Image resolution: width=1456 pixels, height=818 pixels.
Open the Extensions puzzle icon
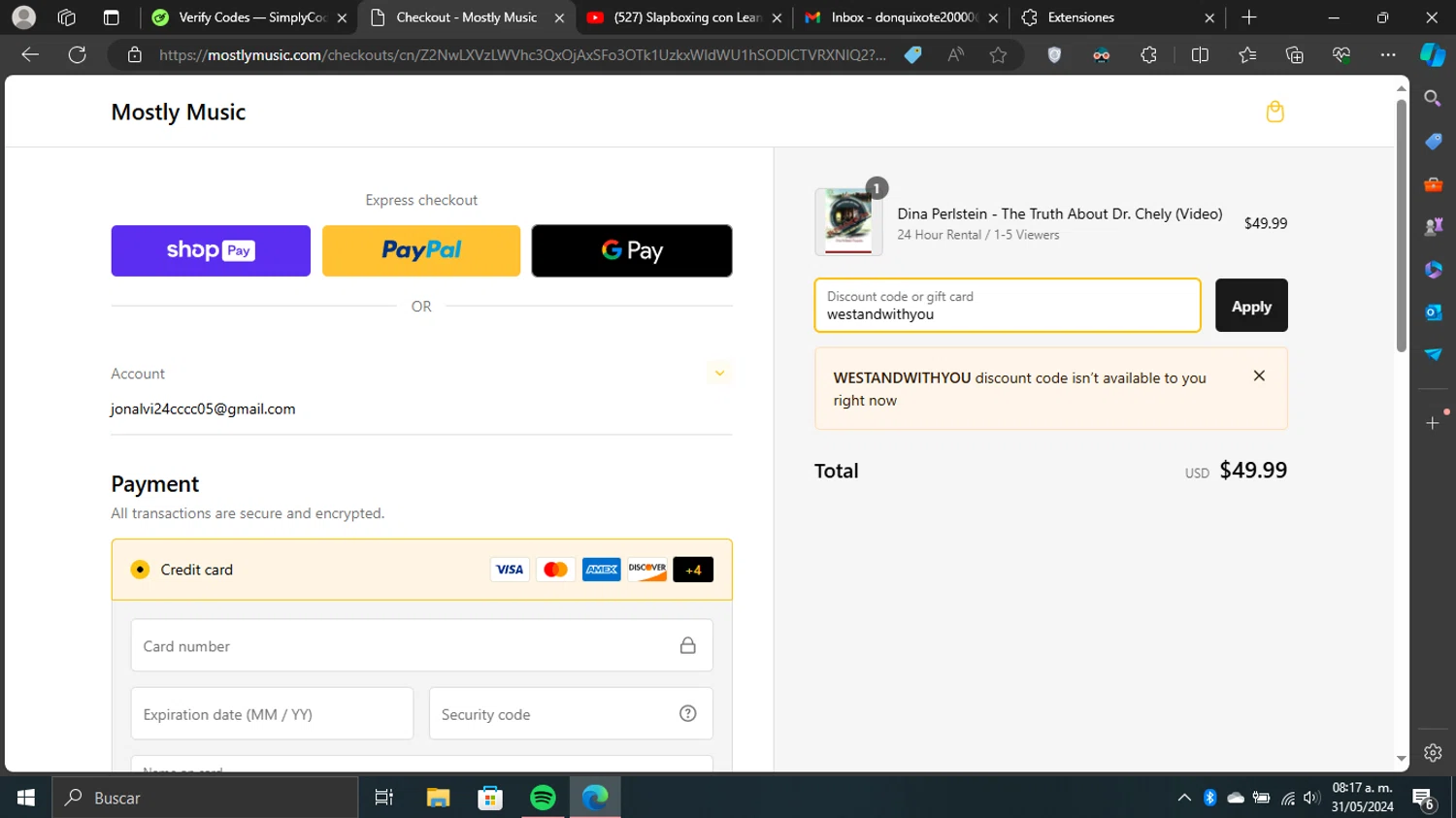point(1148,55)
